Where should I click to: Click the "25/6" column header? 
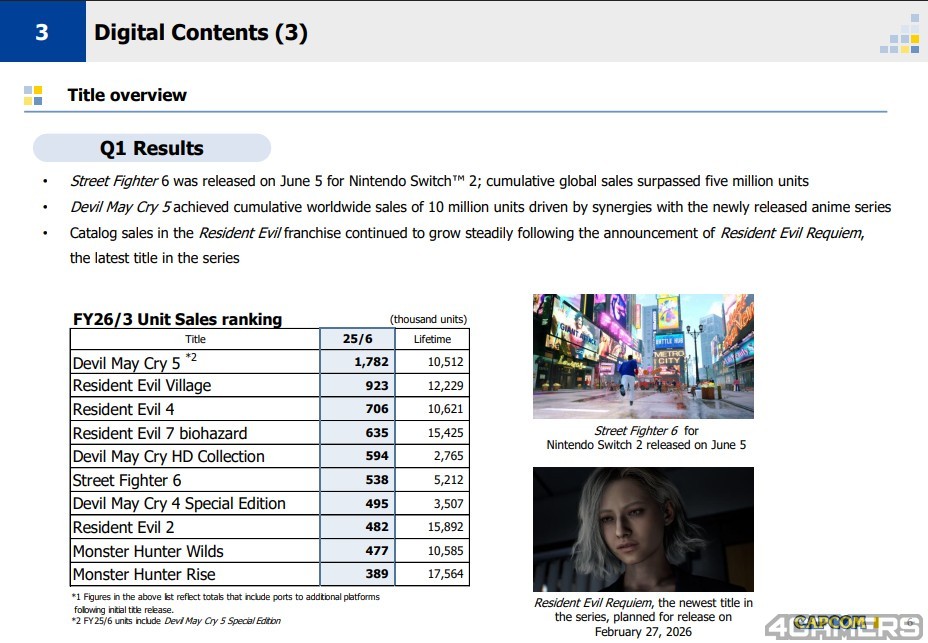357,339
